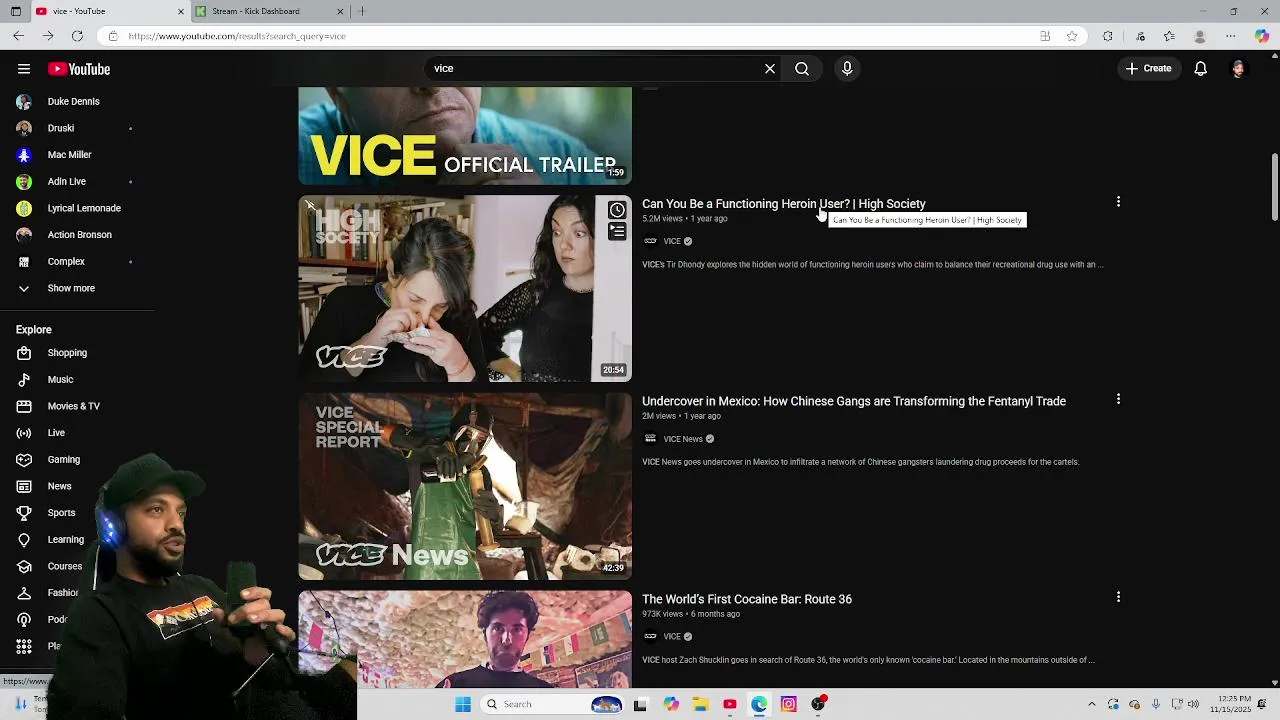Add page to favorites with star icon
Viewport: 1280px width, 720px height.
[x=1072, y=36]
